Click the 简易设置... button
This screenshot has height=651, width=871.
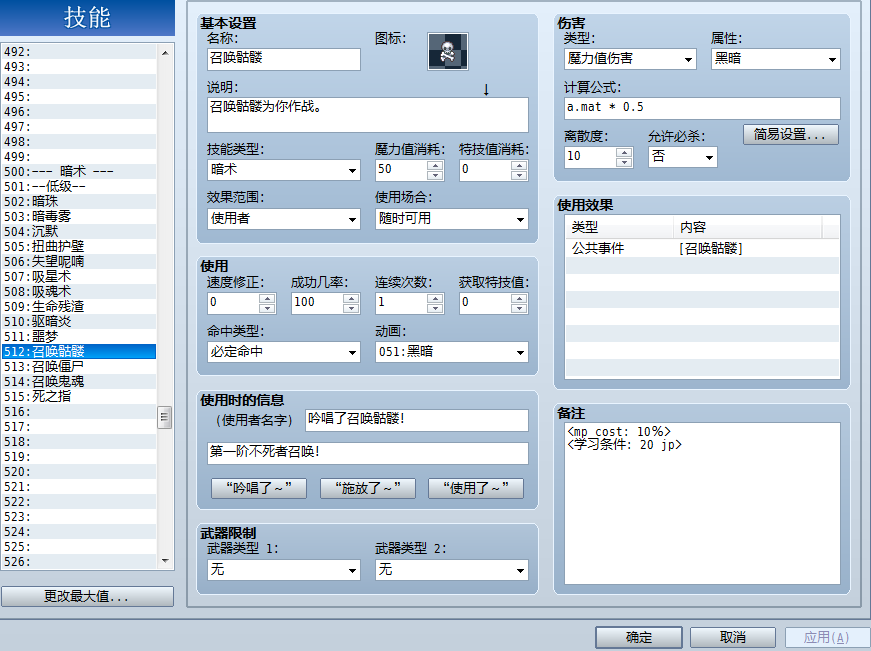790,134
